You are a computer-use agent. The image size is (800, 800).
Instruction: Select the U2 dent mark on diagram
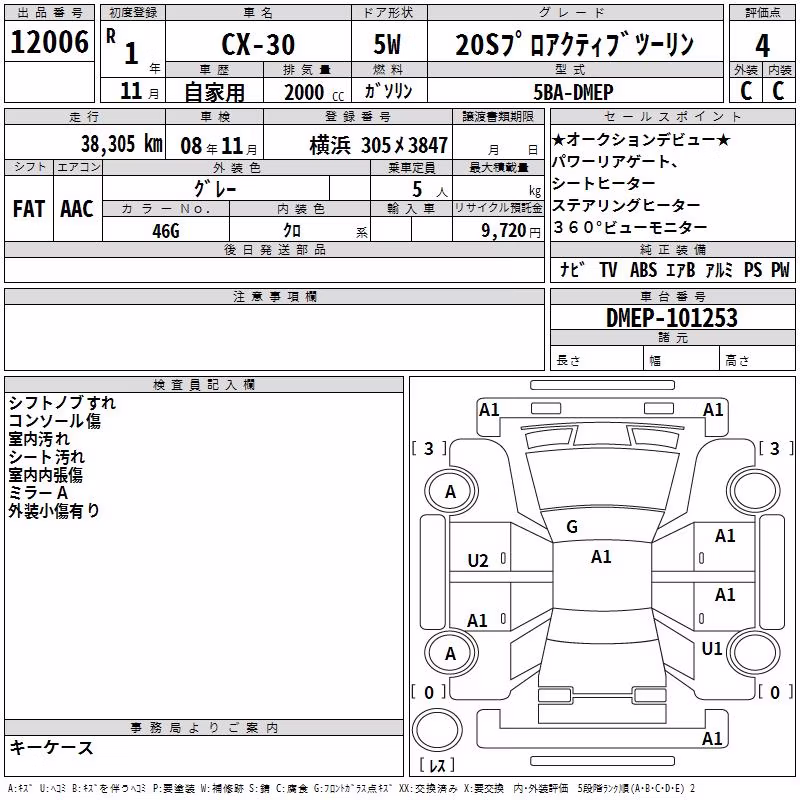pyautogui.click(x=478, y=560)
